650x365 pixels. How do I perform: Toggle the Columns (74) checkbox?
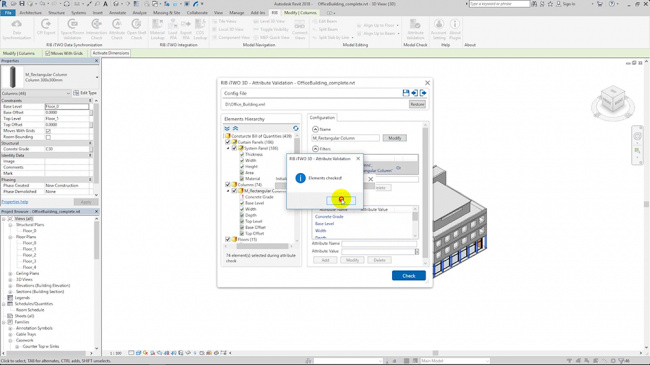(228, 185)
